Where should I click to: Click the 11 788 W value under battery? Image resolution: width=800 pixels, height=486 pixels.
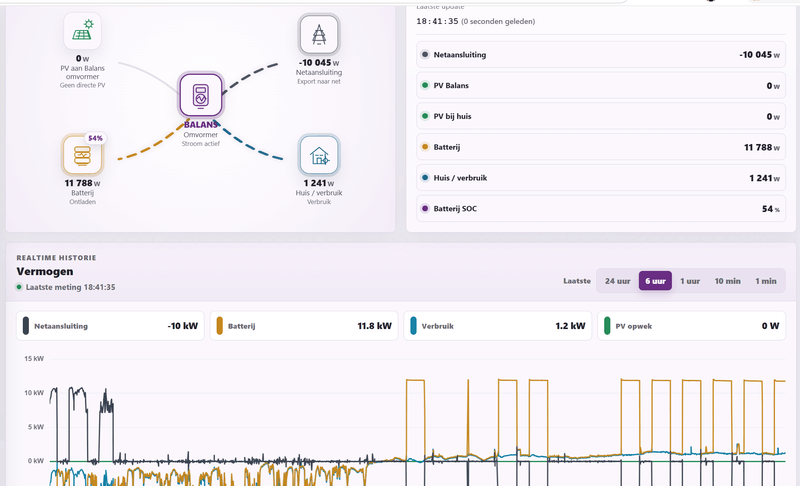click(x=82, y=183)
